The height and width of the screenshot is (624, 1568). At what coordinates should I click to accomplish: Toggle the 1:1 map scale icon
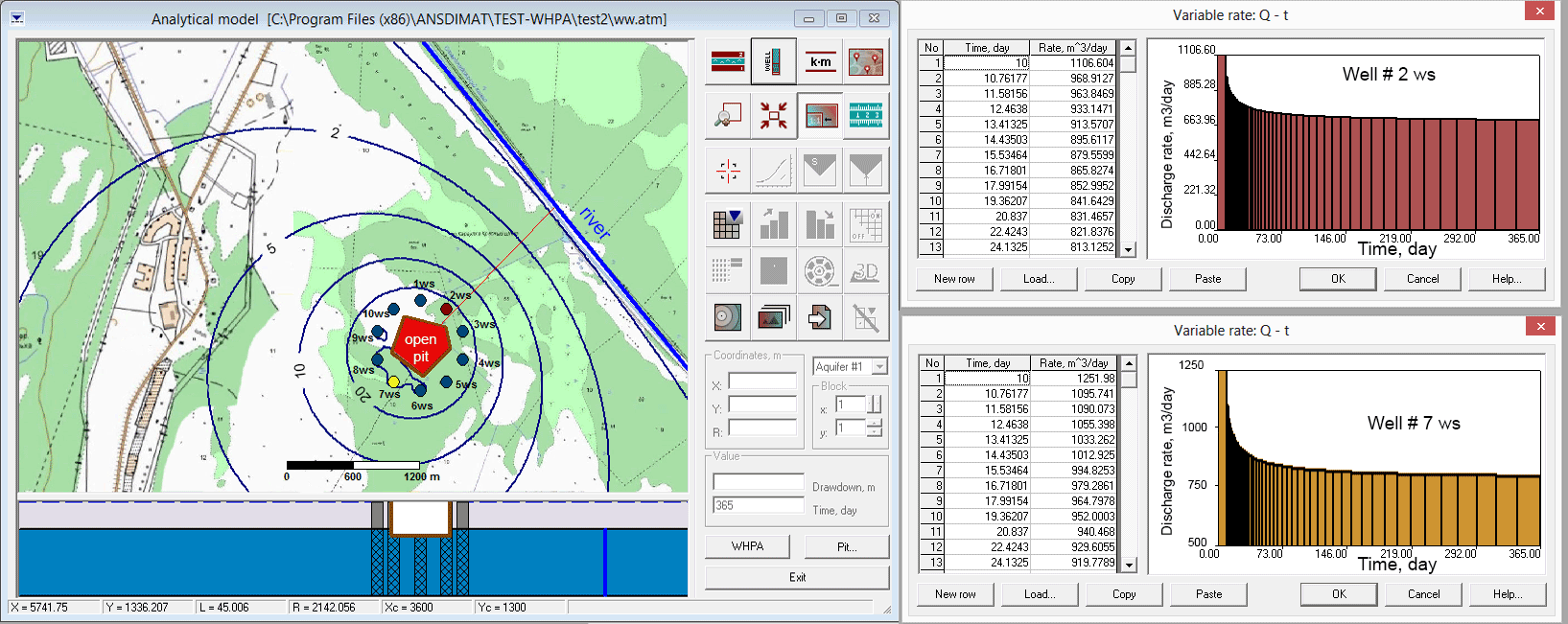820,116
